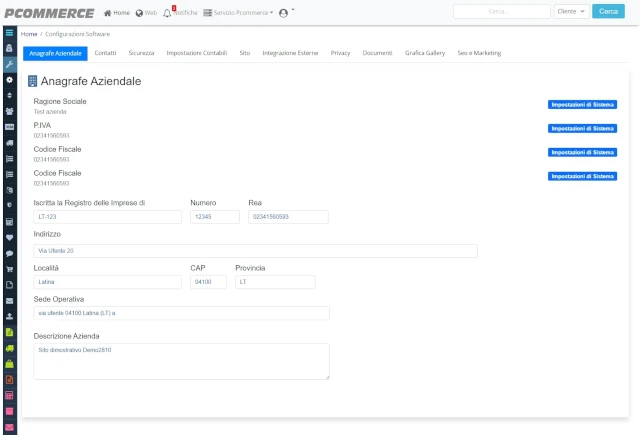This screenshot has width=640, height=435.
Task: Click the Cerca search button
Action: click(608, 11)
